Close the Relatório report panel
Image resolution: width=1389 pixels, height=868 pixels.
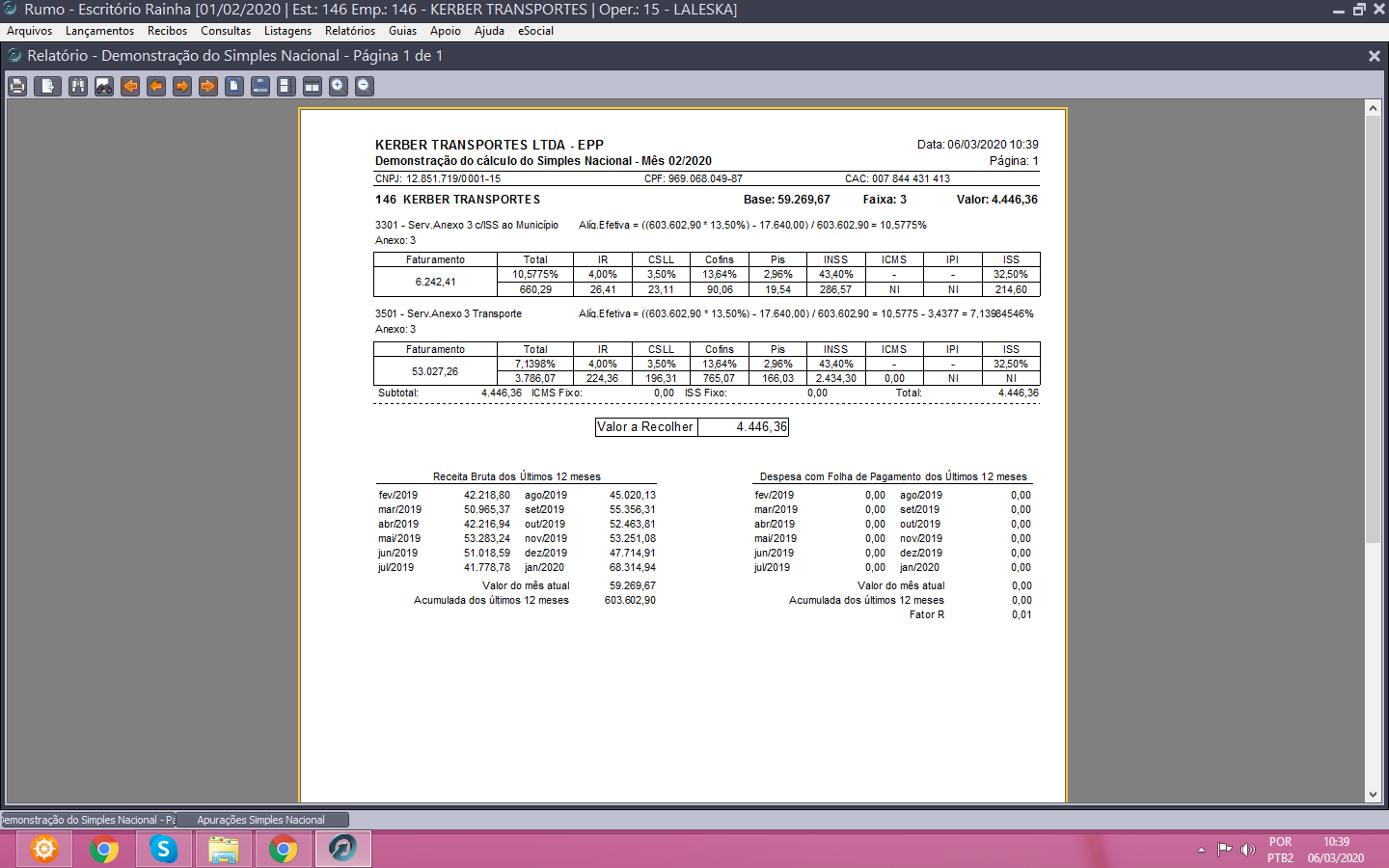tap(1375, 56)
